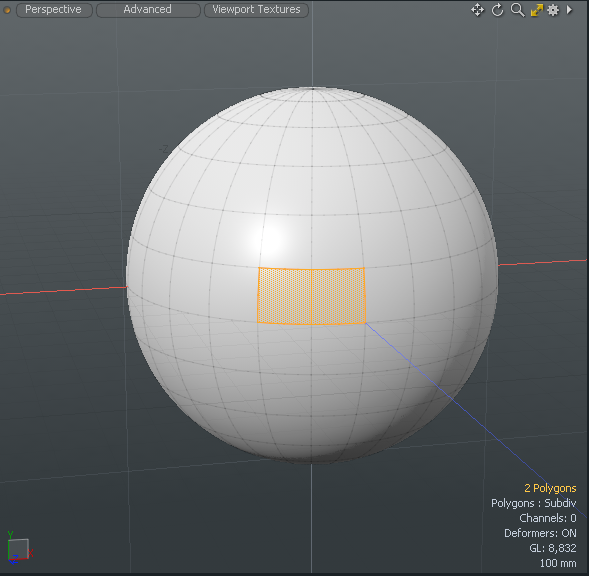Image resolution: width=589 pixels, height=576 pixels.
Task: Click the Channels: 0 status text
Action: coord(548,518)
